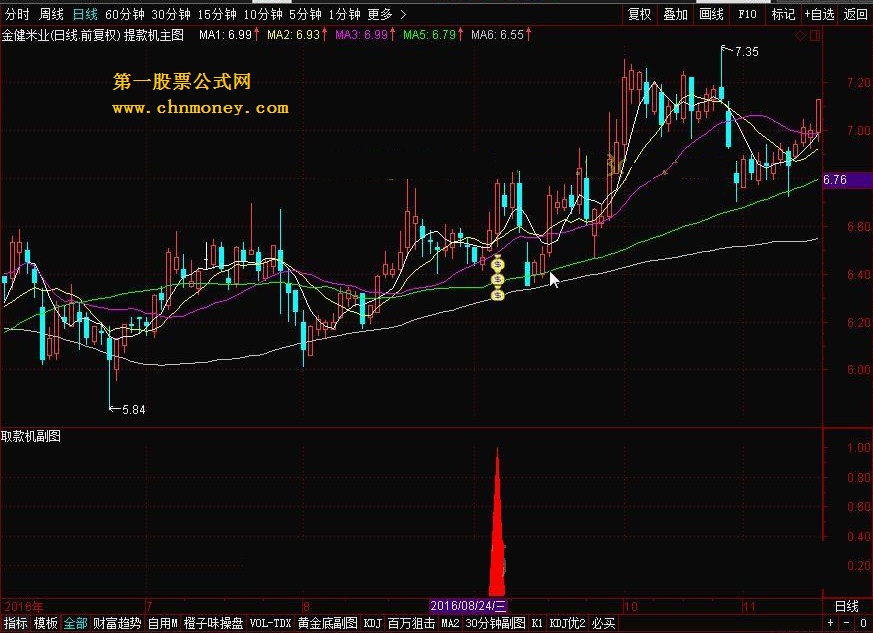
Task: Select the MA3: 6.99 moving average label
Action: (x=365, y=35)
